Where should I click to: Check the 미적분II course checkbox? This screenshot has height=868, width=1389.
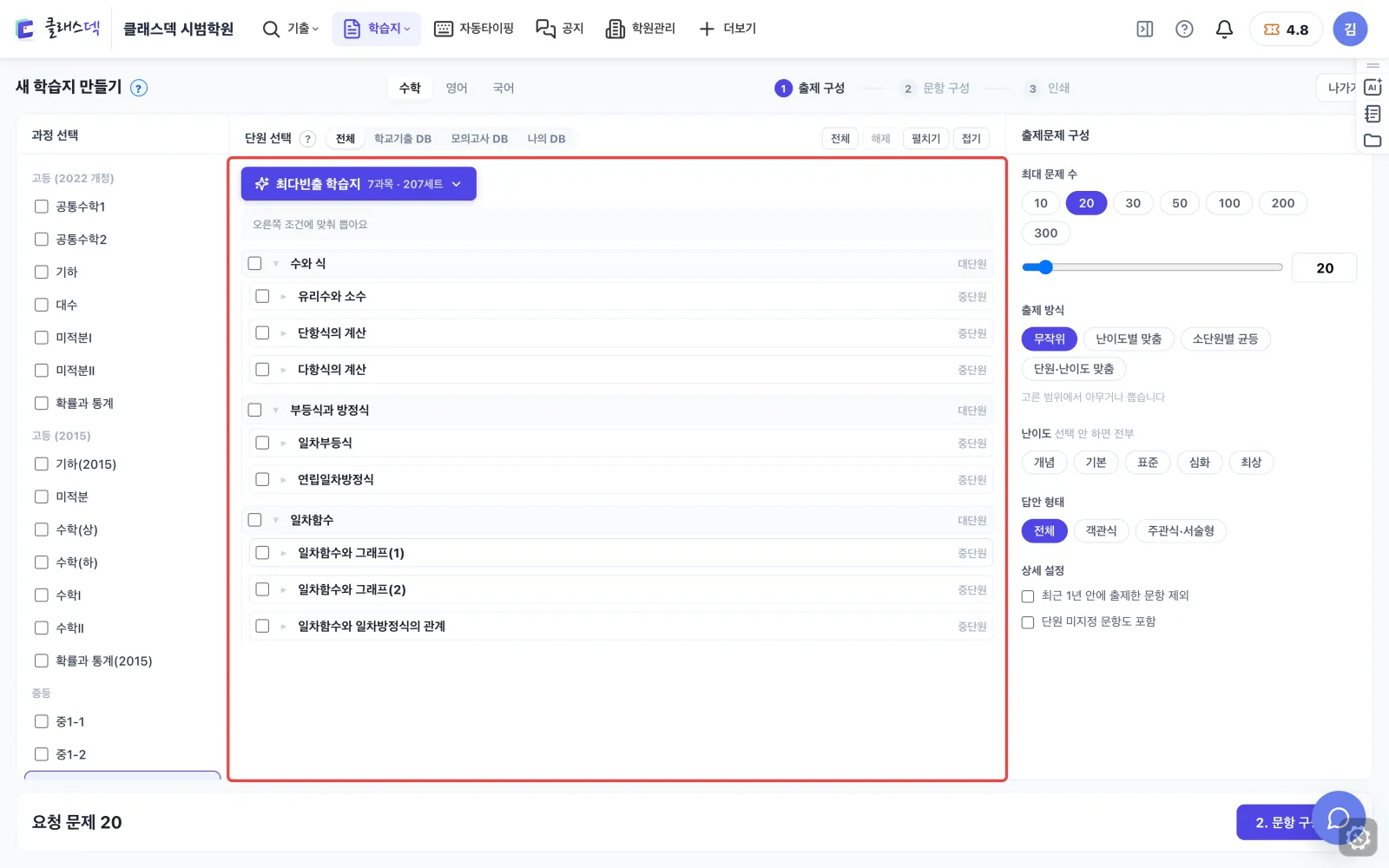(41, 371)
